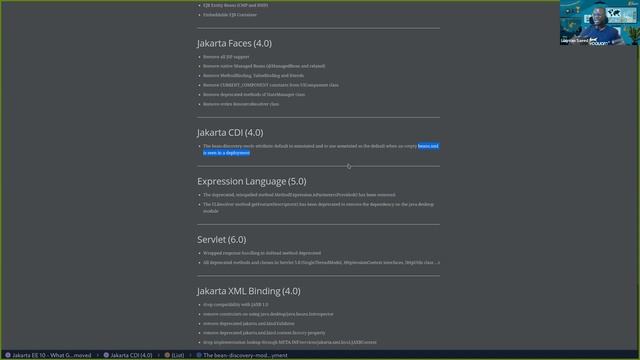Click the 'drop compatibility with JAXB 1.0' bullet
Screen dimensions: 640x360
click(236, 305)
